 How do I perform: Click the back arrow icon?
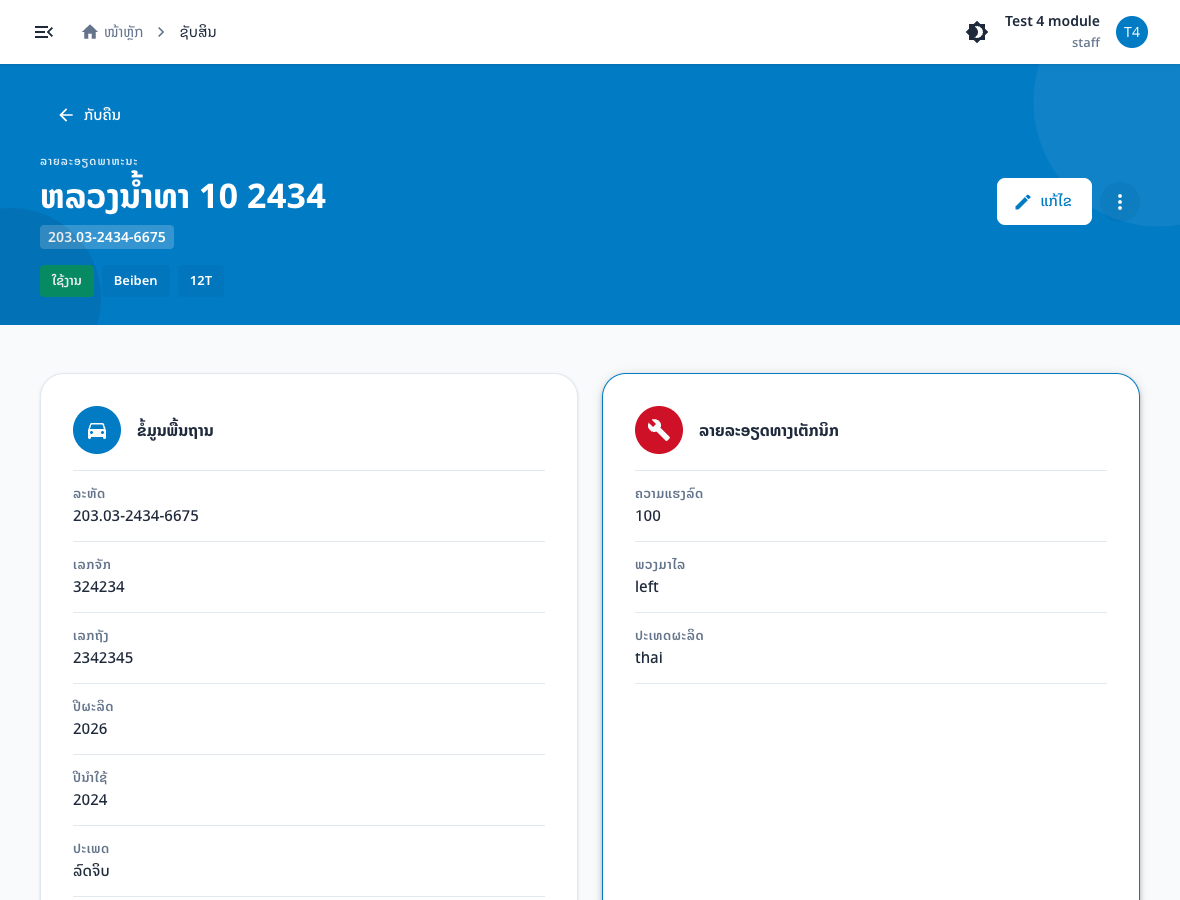pos(66,114)
